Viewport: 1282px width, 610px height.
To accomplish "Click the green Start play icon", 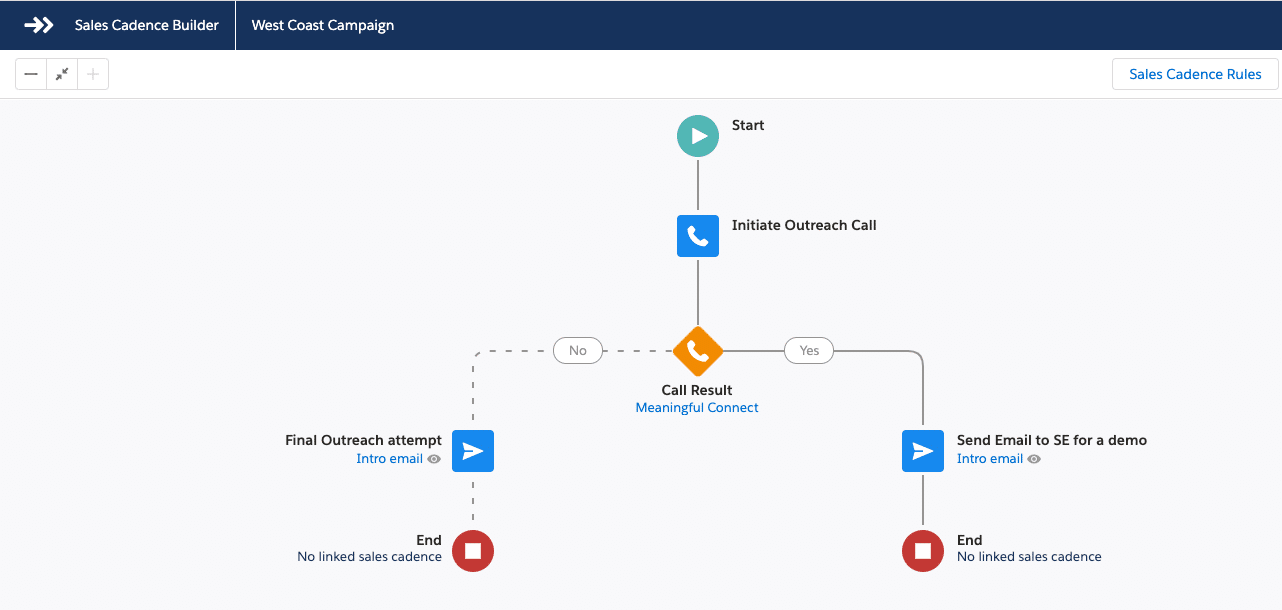I will click(697, 136).
